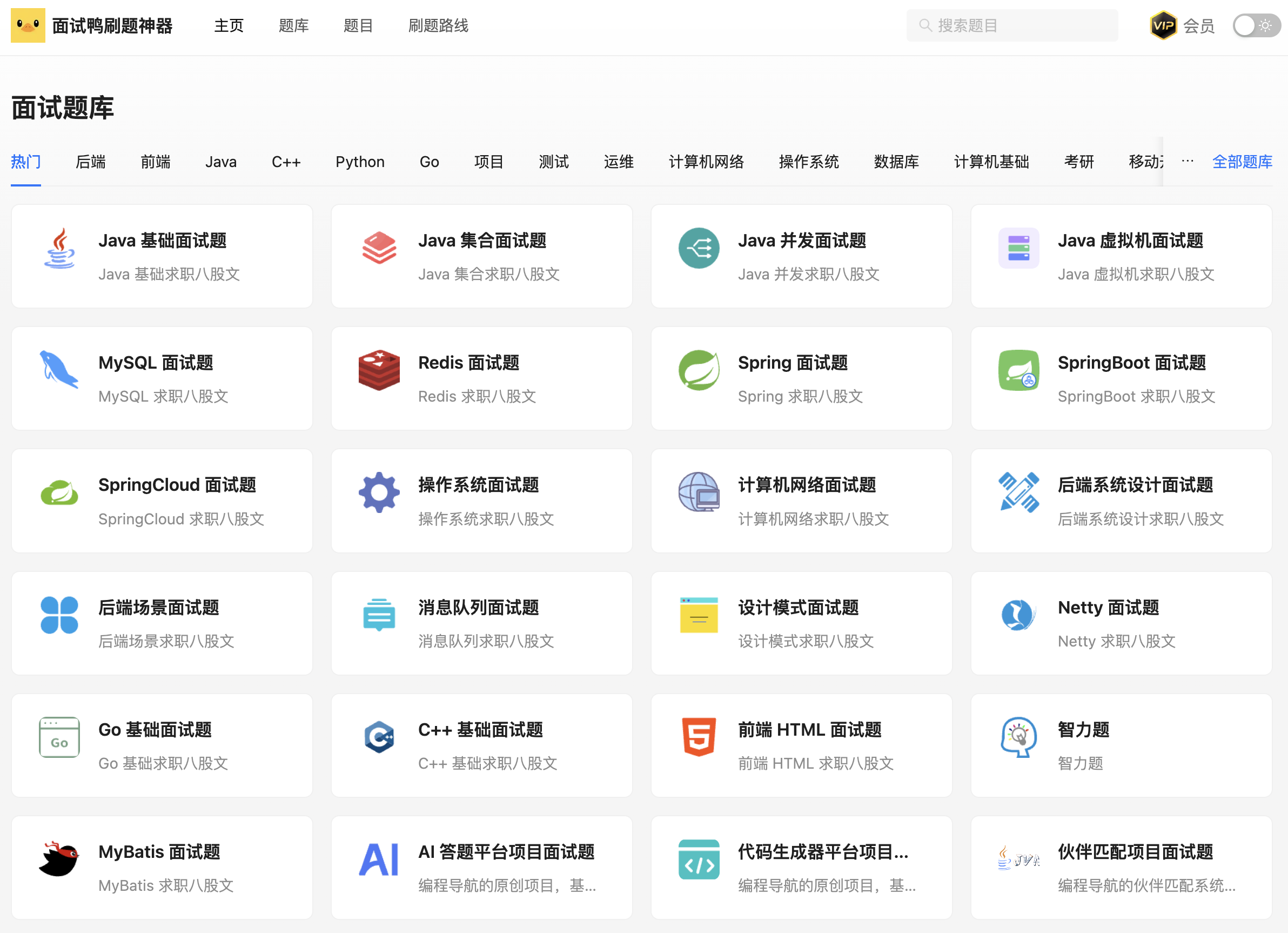
Task: Click the Netty blue globe icon
Action: pos(1019,615)
